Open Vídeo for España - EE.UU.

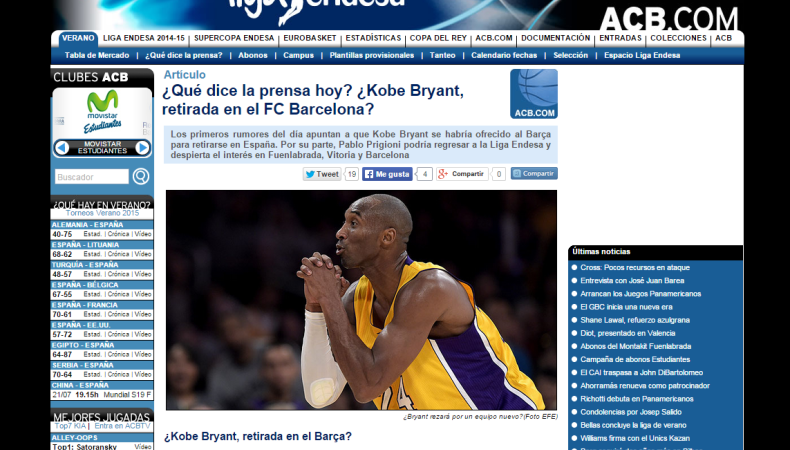(x=143, y=335)
